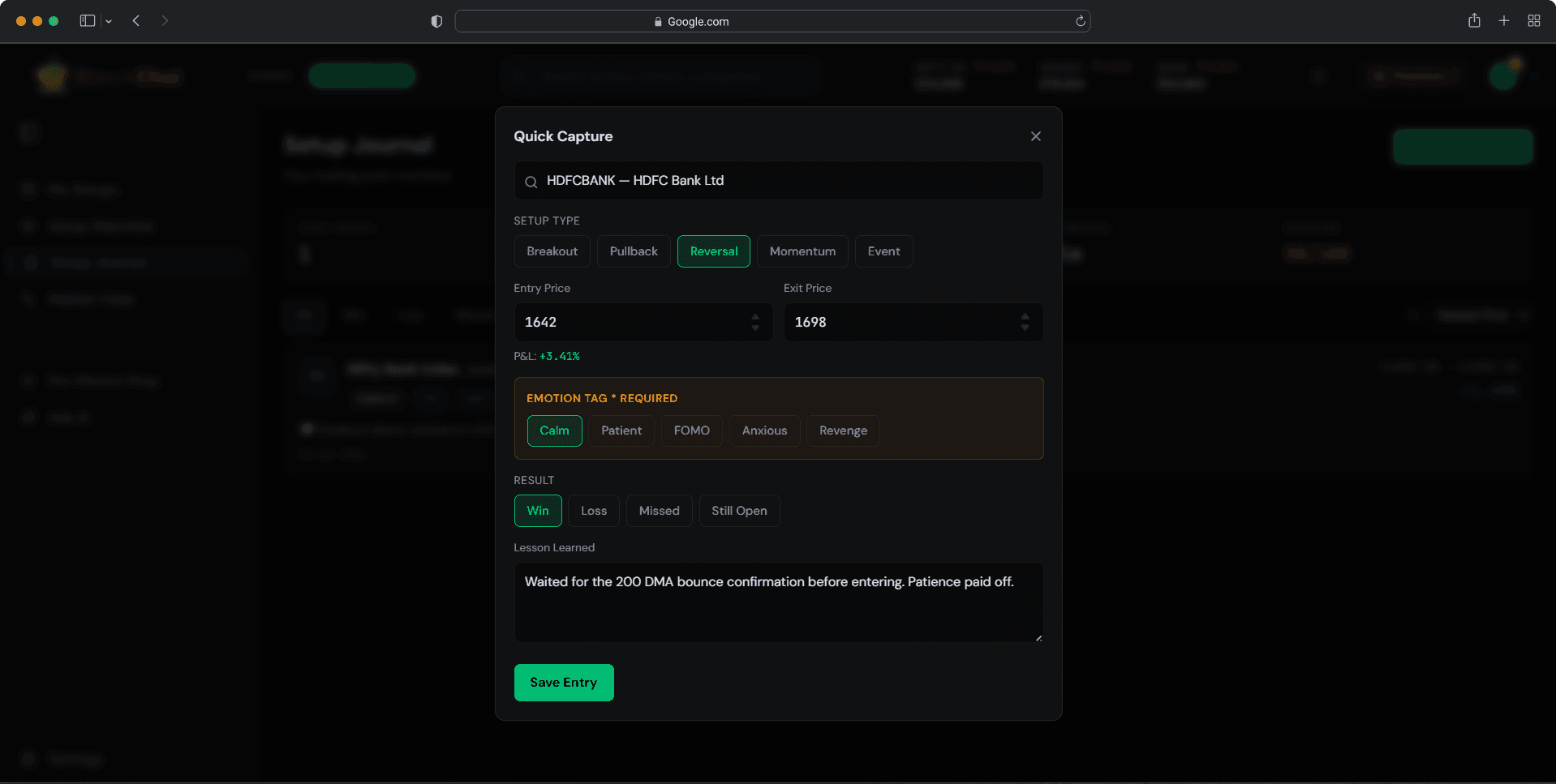The height and width of the screenshot is (784, 1556).
Task: Click the Save Entry button
Action: coord(564,683)
